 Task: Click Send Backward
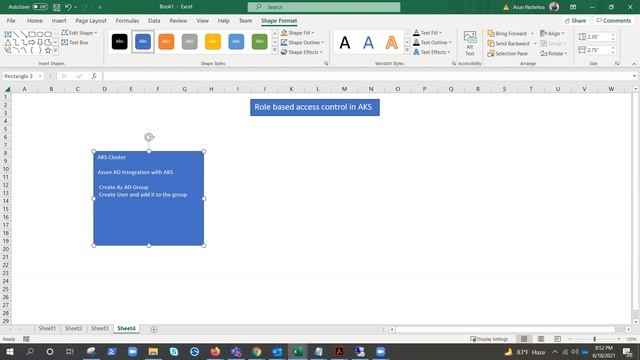509,43
